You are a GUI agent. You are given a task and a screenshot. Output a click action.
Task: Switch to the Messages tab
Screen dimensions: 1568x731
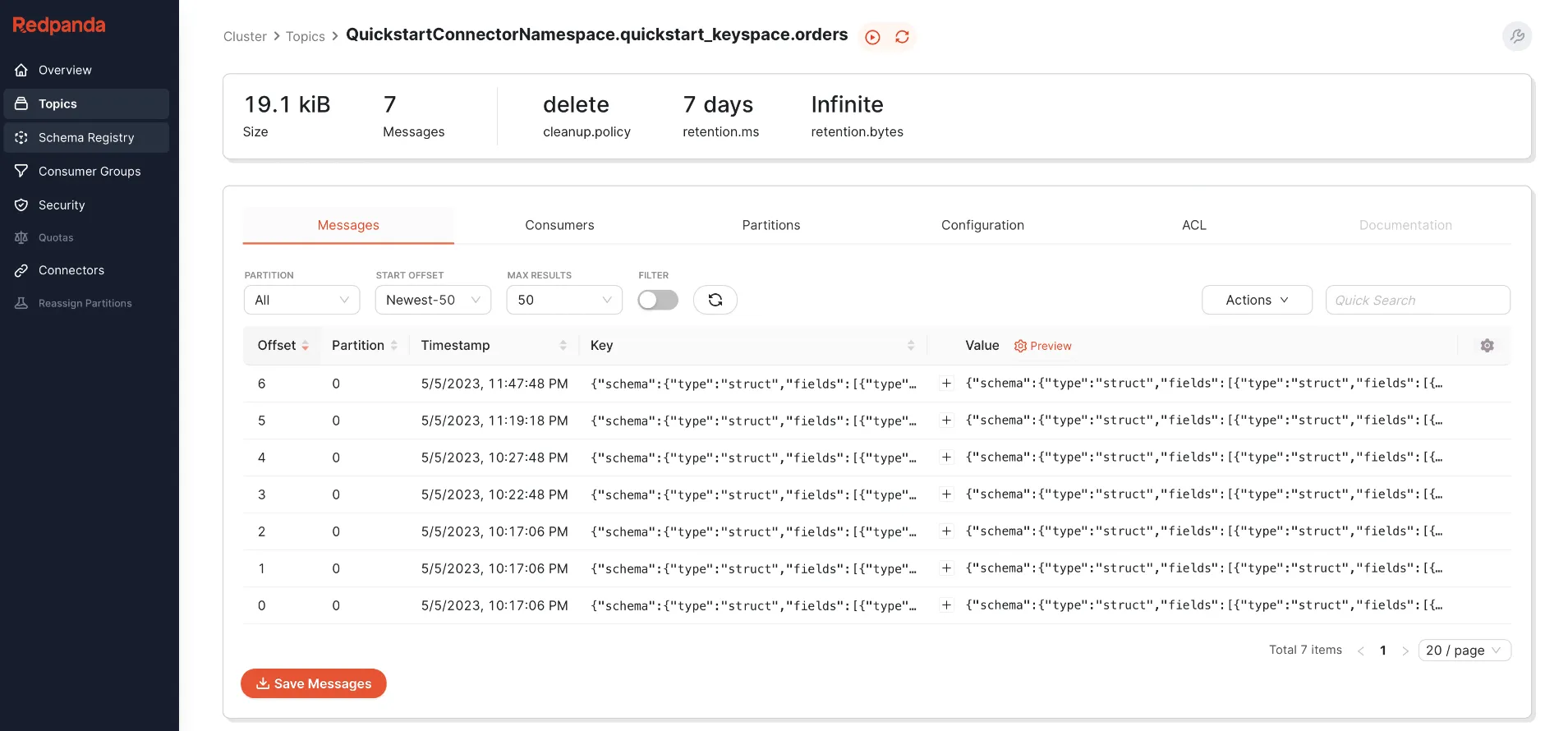click(x=348, y=225)
